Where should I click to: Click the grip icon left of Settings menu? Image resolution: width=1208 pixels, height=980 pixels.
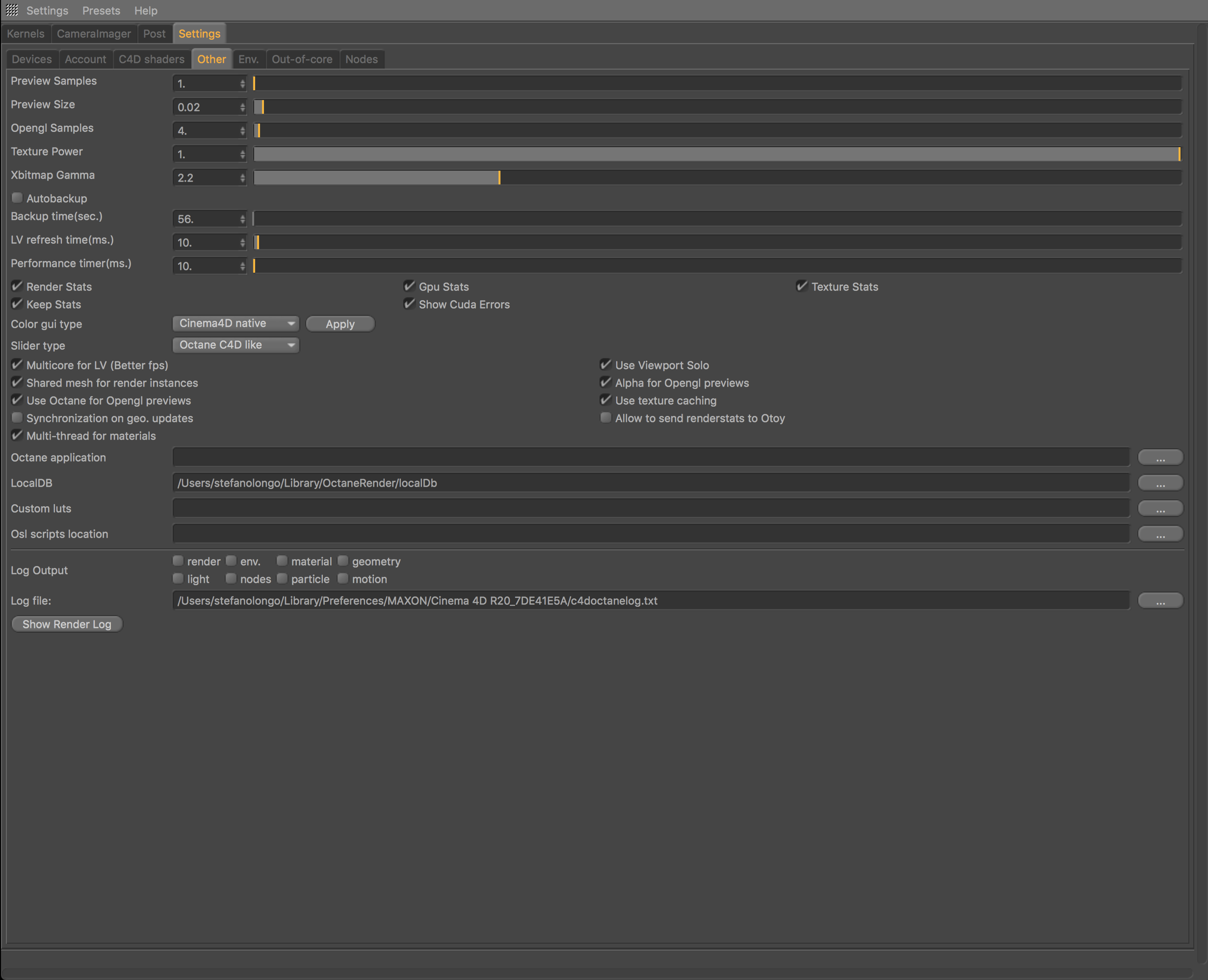[12, 10]
